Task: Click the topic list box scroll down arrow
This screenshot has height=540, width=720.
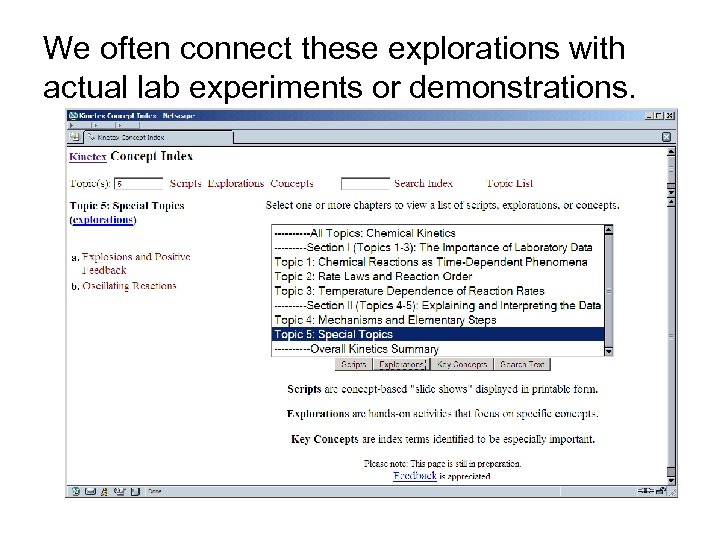Action: point(609,351)
